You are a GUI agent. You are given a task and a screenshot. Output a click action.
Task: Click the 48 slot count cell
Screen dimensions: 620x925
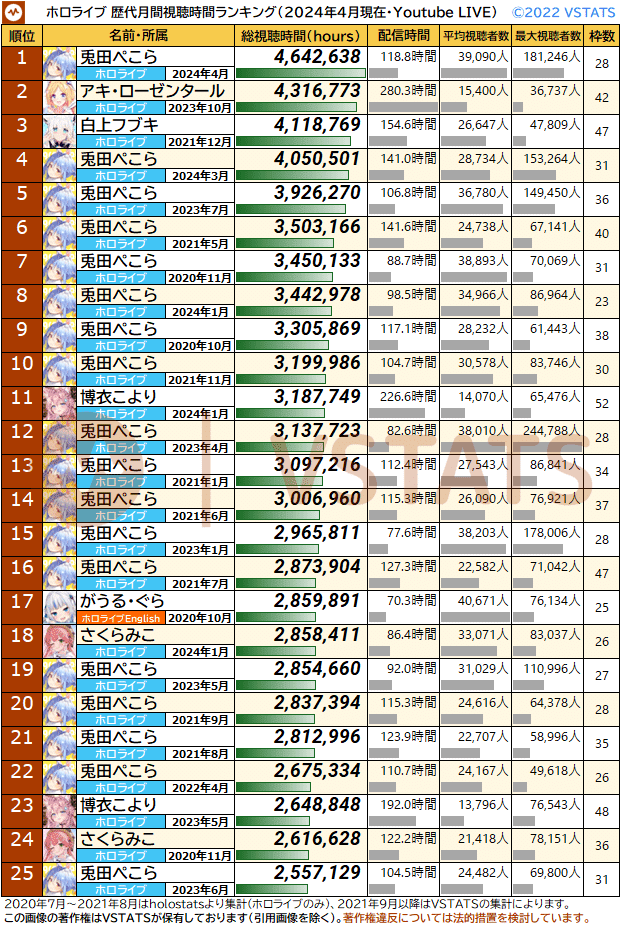(602, 812)
